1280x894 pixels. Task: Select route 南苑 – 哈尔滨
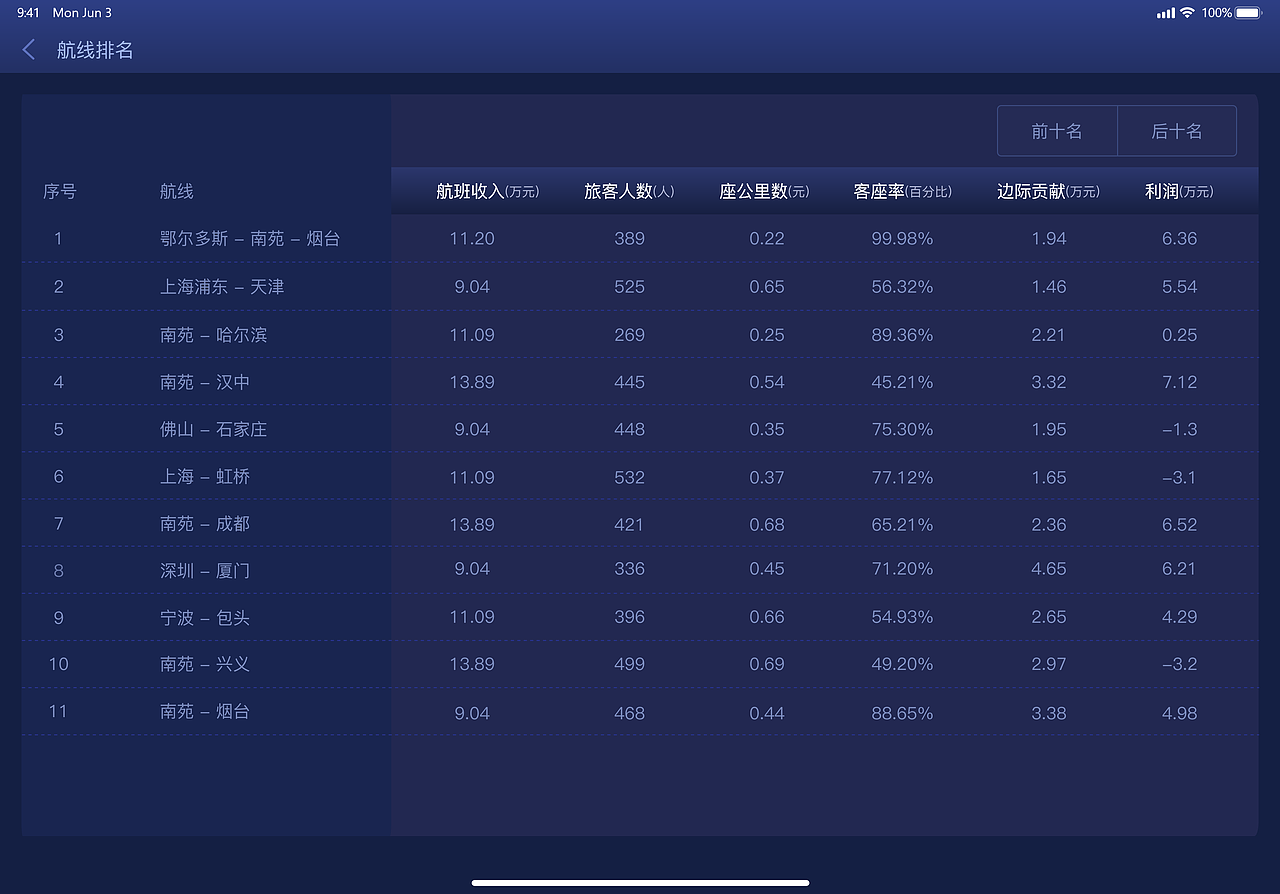(213, 334)
